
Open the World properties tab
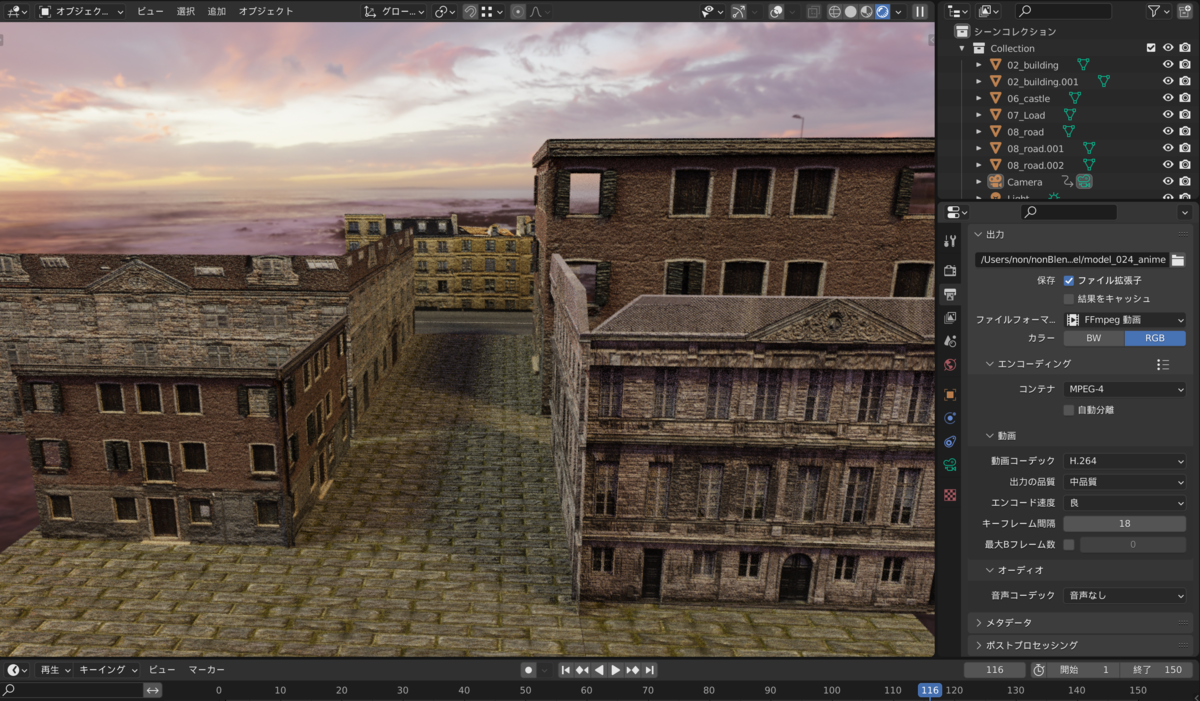point(950,364)
